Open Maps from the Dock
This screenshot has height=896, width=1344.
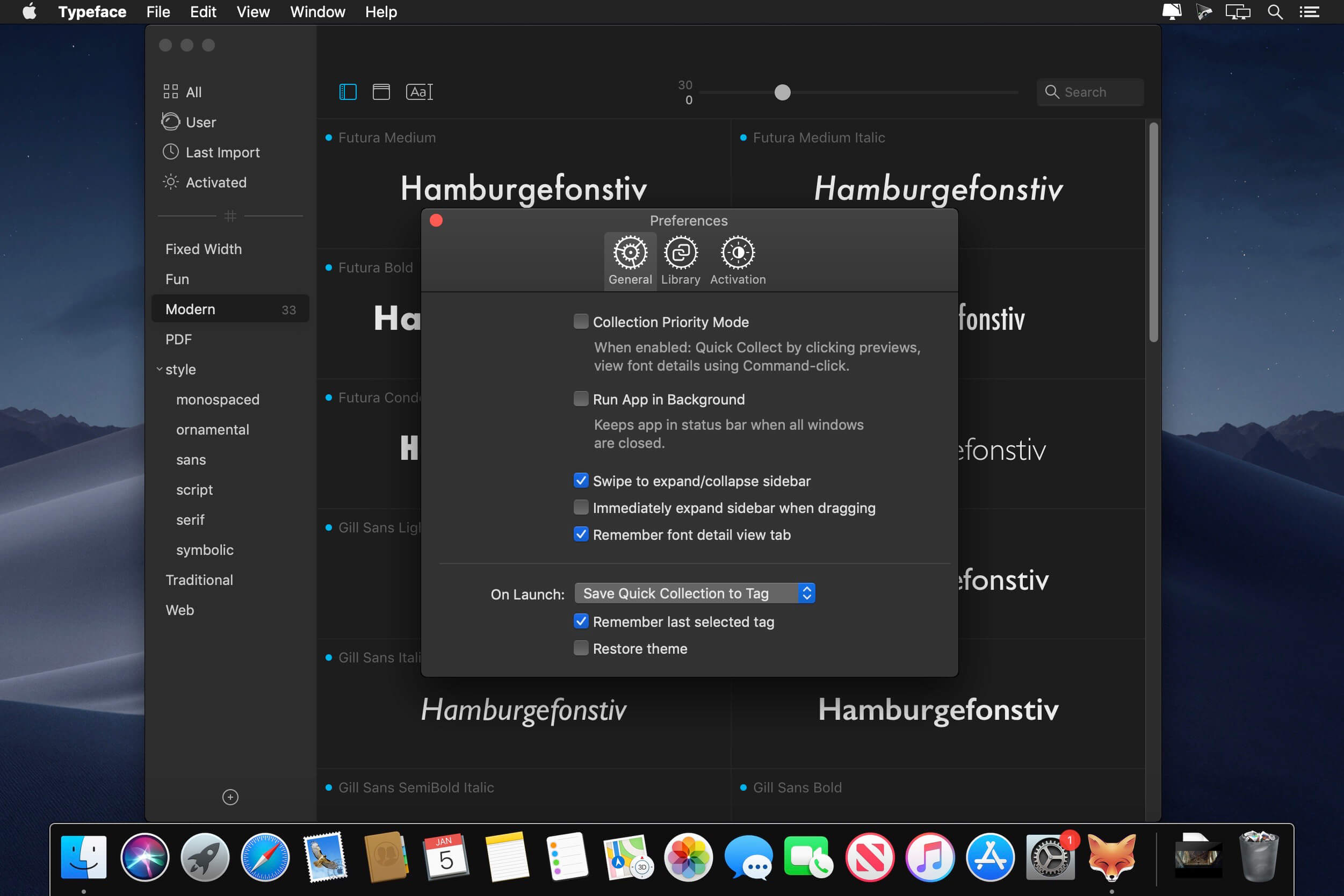pyautogui.click(x=628, y=857)
